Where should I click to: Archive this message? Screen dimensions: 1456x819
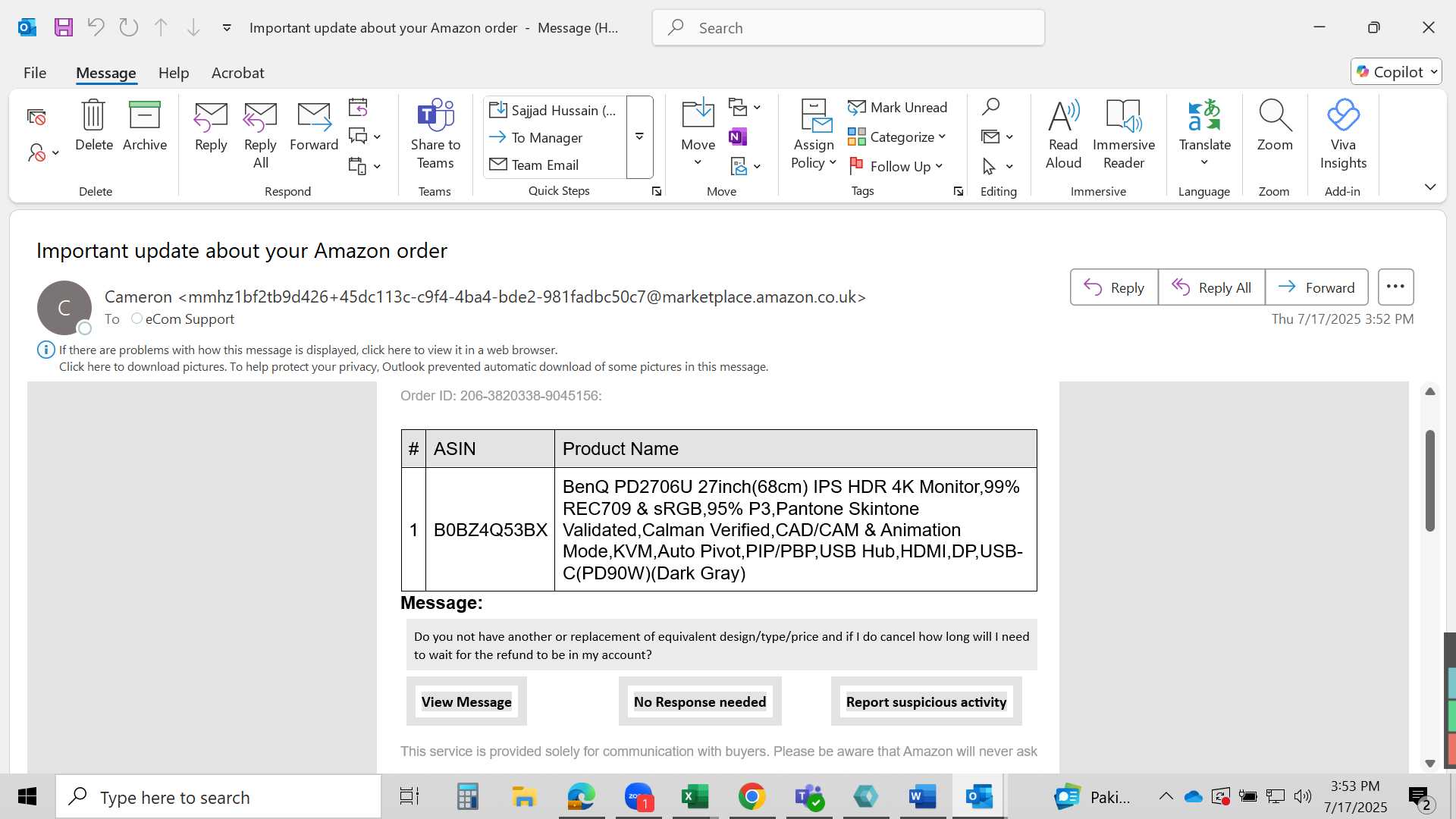(144, 126)
